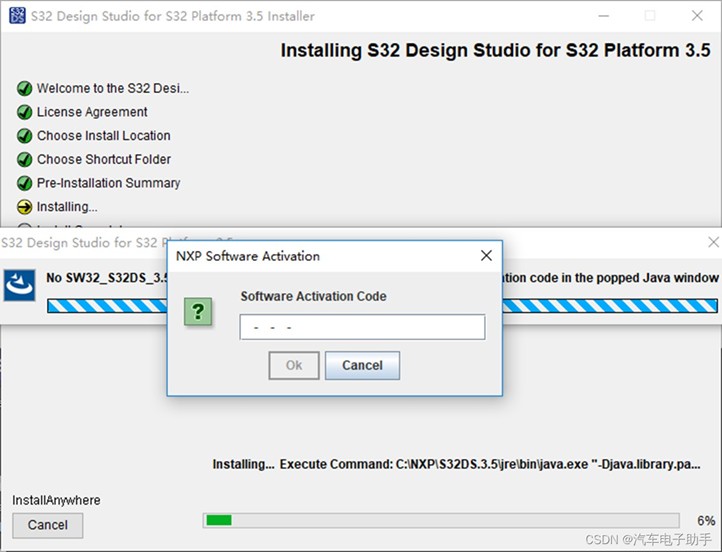Cancel the installation via InstallAnywhere Cancel button

coord(47,525)
